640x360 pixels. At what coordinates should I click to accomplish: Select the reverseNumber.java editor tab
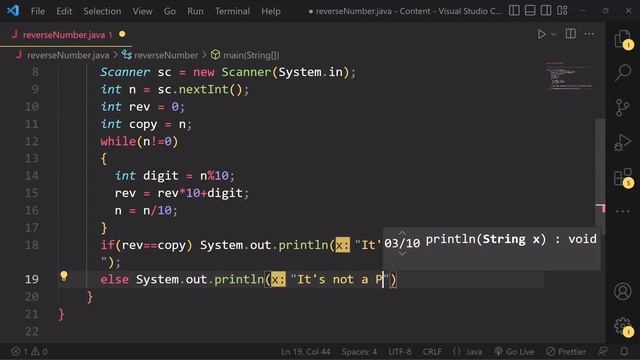coord(65,35)
